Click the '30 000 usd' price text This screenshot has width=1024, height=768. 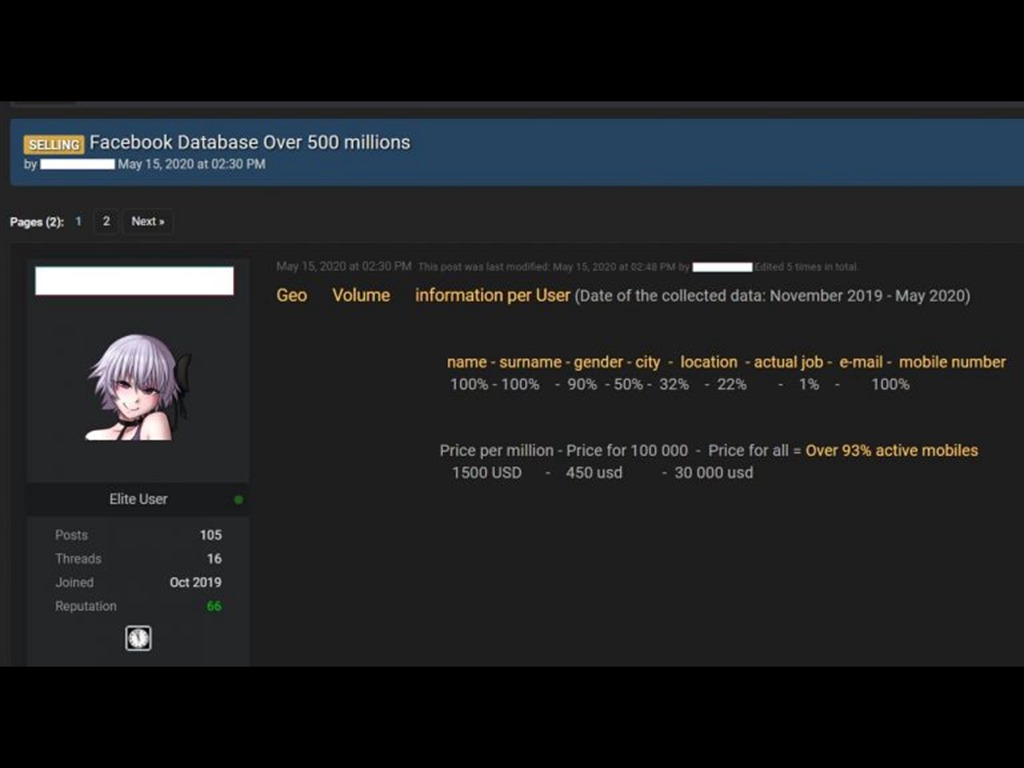[x=713, y=473]
